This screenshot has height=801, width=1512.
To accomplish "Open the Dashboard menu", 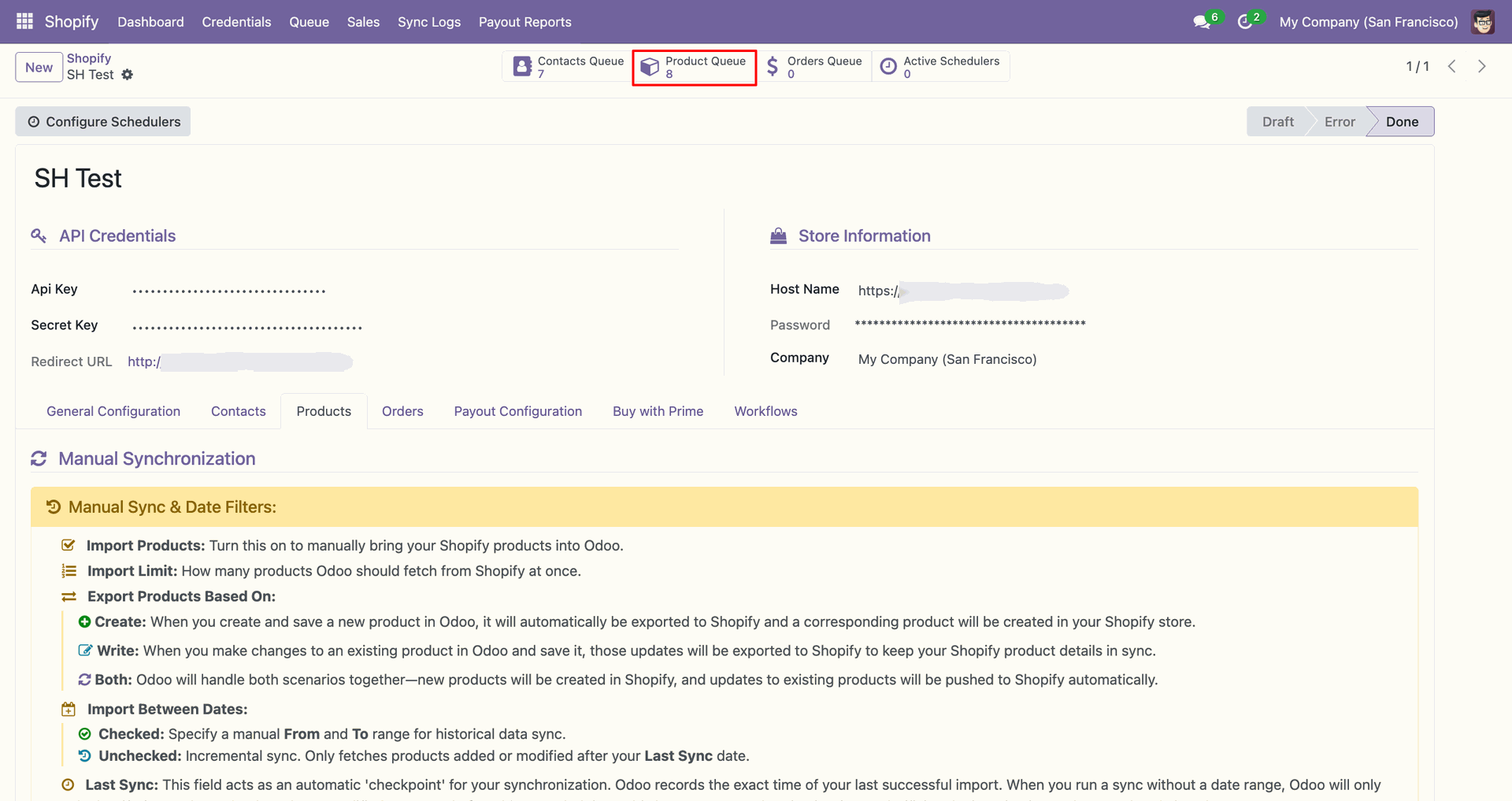I will coord(150,22).
